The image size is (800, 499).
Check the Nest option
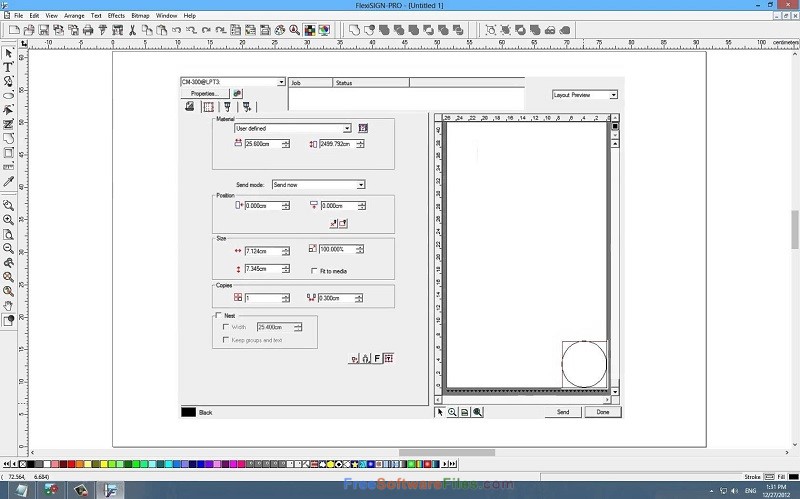point(219,315)
